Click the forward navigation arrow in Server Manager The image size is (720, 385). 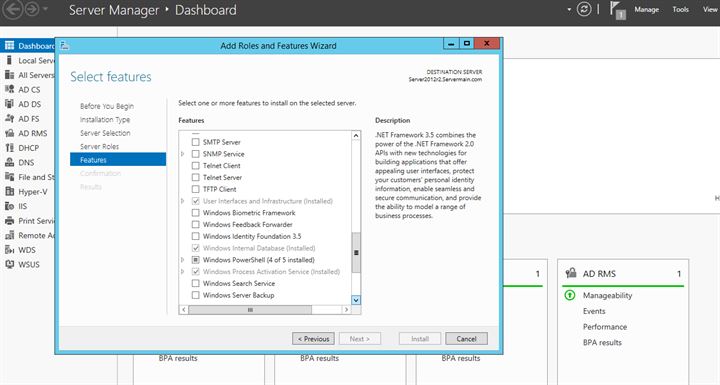pyautogui.click(x=32, y=10)
